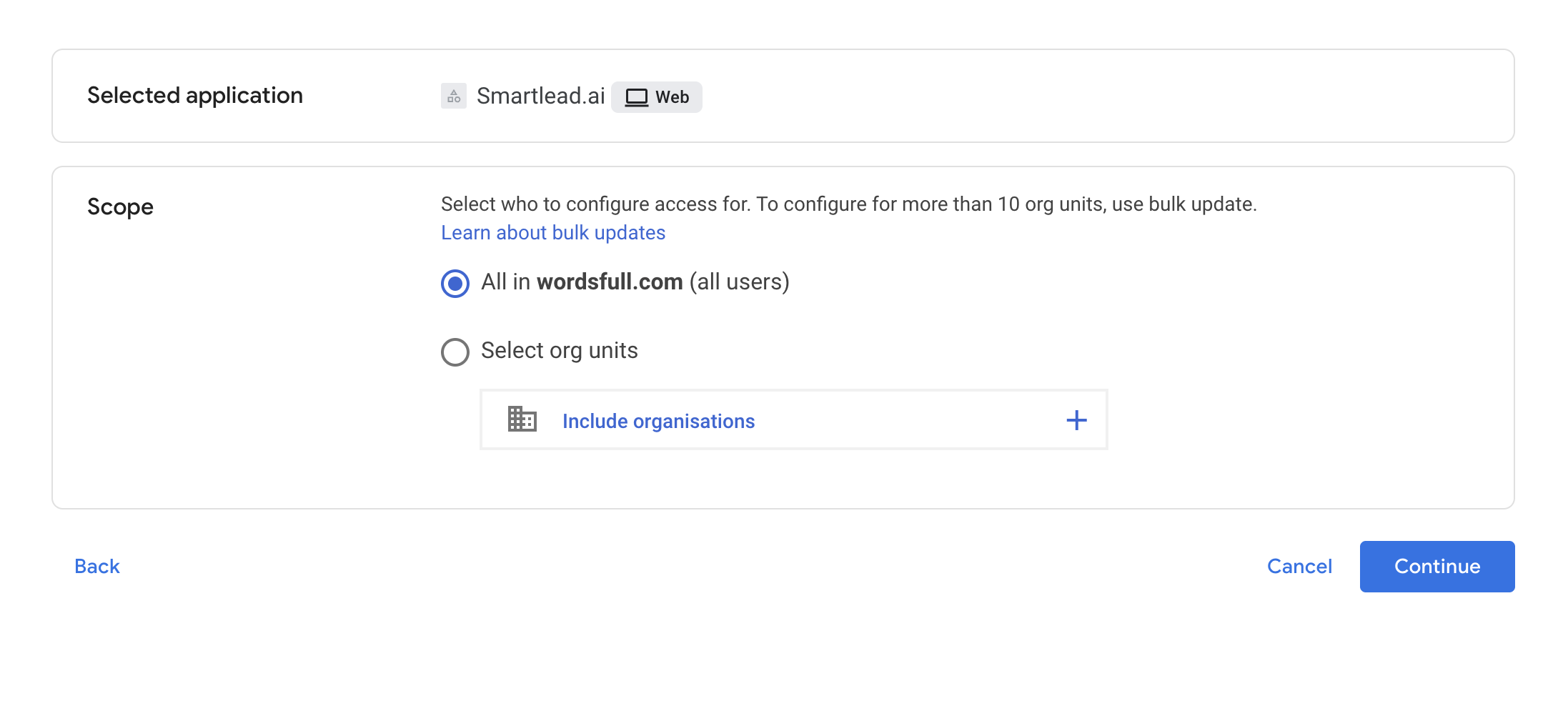
Task: Click the Smartlead.ai app placeholder icon
Action: click(453, 96)
